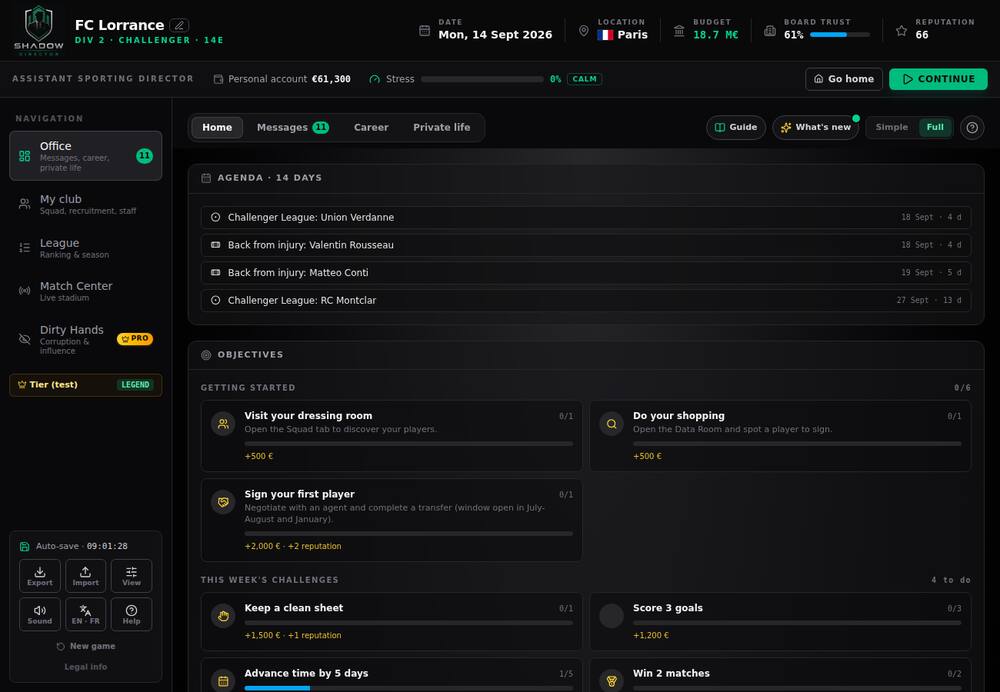Open the Private life tab
This screenshot has height=692, width=1000.
tap(441, 128)
